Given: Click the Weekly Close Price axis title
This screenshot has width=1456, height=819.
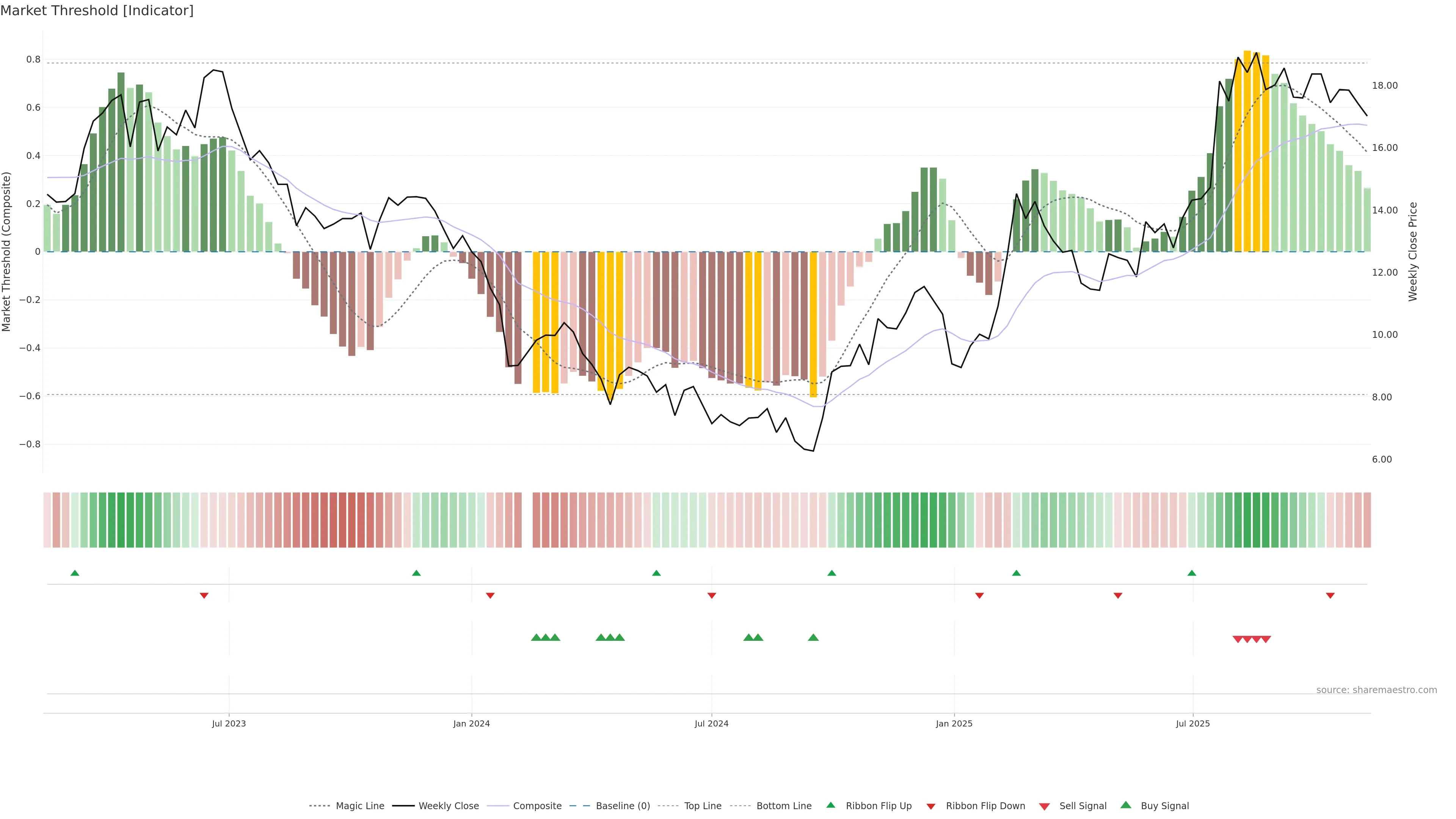Looking at the screenshot, I should (1412, 251).
